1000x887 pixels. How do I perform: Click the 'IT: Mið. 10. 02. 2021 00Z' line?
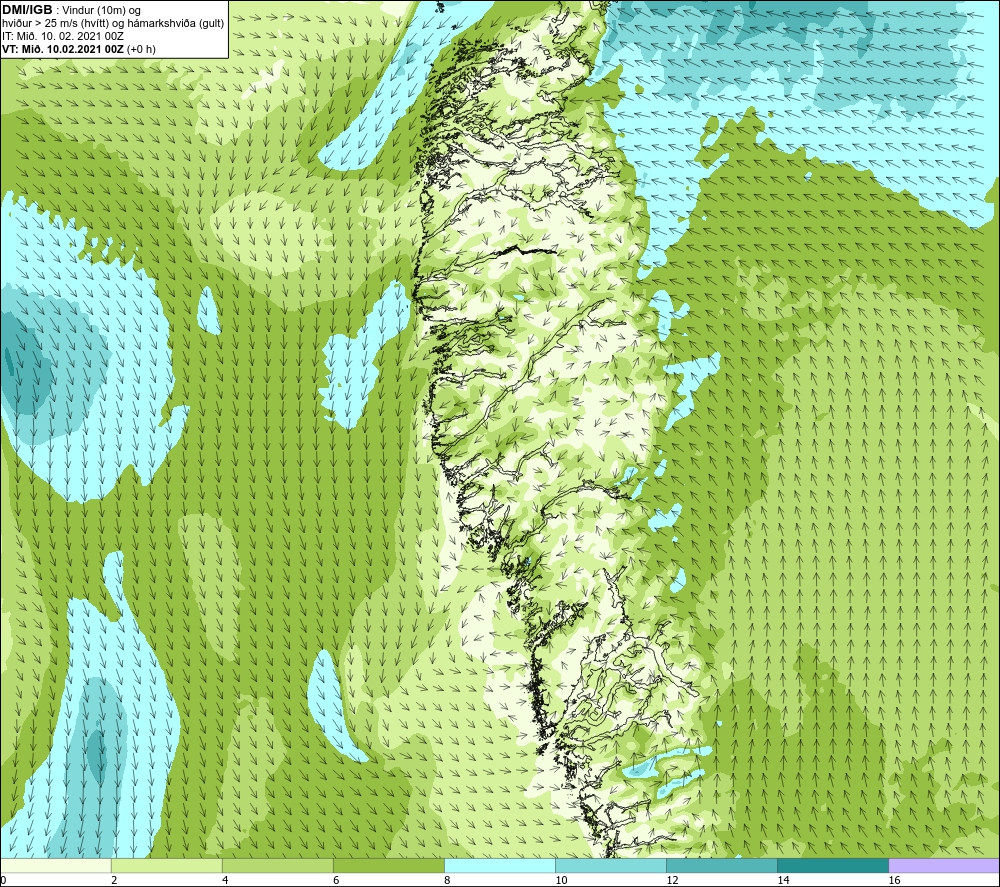(62, 36)
